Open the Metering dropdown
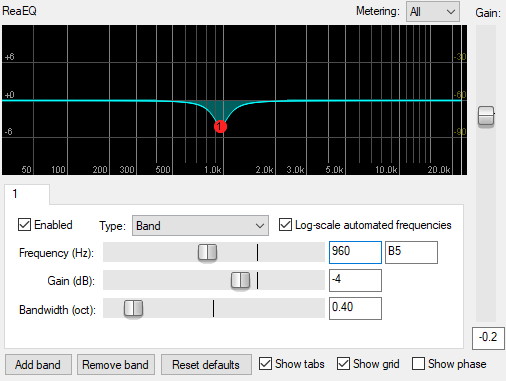 click(433, 12)
